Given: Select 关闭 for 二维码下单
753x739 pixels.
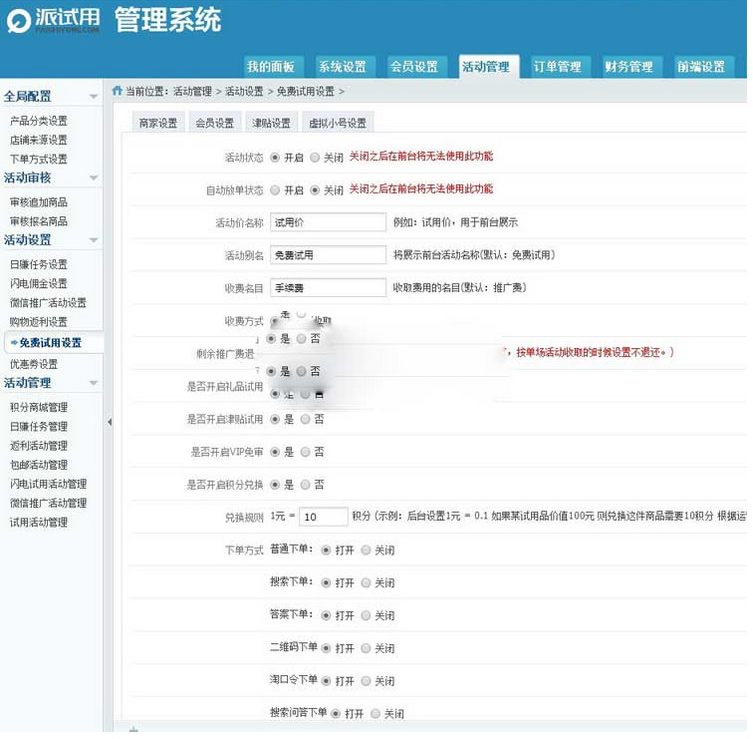Looking at the screenshot, I should coord(365,648).
